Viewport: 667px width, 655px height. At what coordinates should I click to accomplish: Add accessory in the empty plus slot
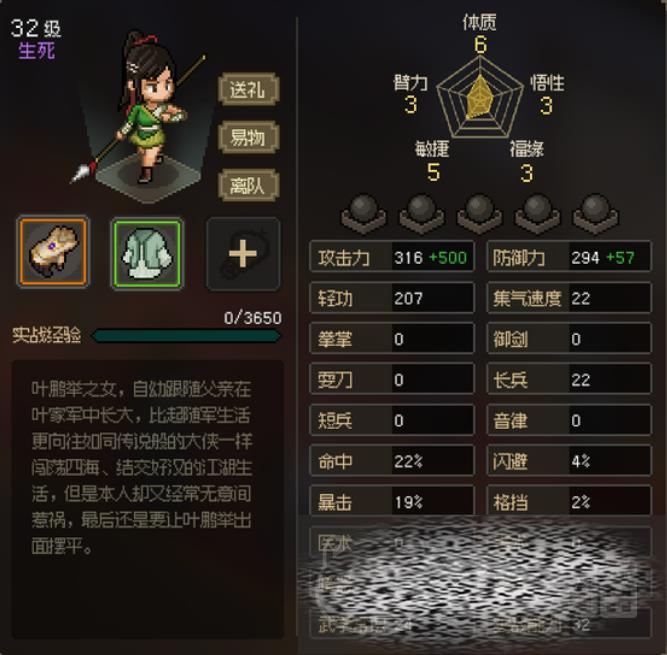(243, 254)
